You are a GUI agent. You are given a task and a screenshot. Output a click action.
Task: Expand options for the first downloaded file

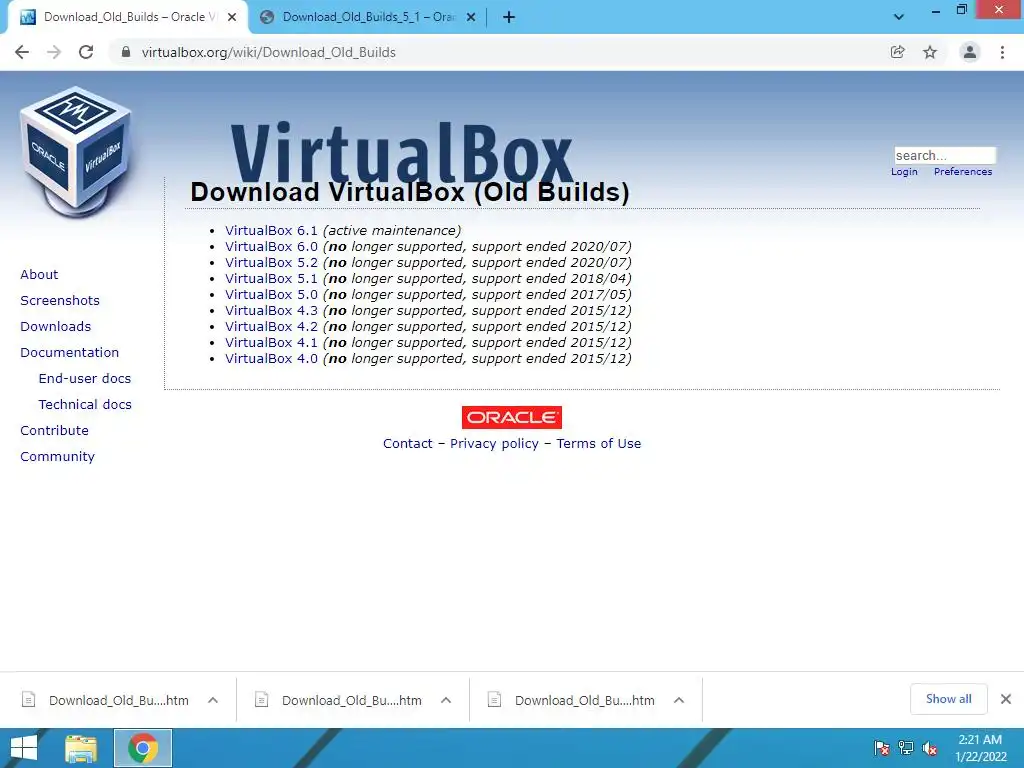213,700
